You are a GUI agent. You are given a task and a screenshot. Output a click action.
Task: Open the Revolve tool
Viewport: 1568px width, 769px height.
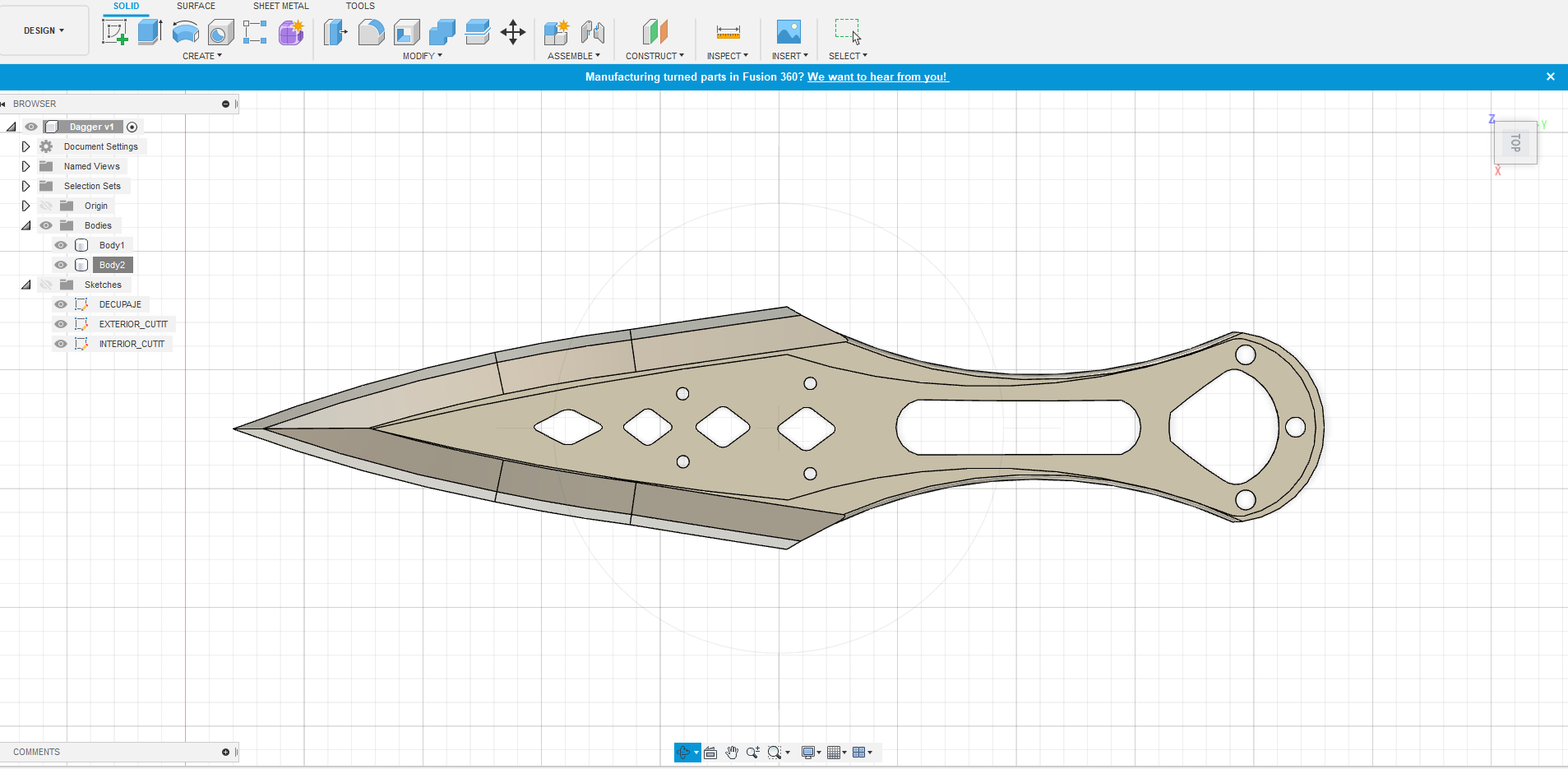[186, 32]
